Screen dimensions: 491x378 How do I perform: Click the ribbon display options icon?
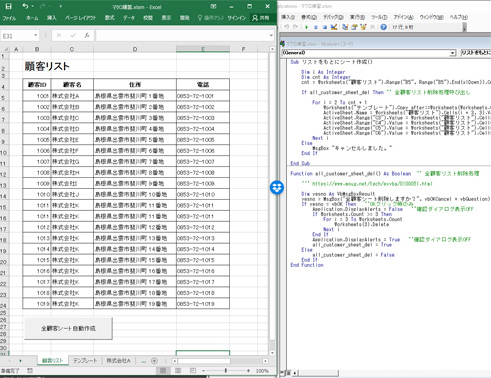[214, 6]
